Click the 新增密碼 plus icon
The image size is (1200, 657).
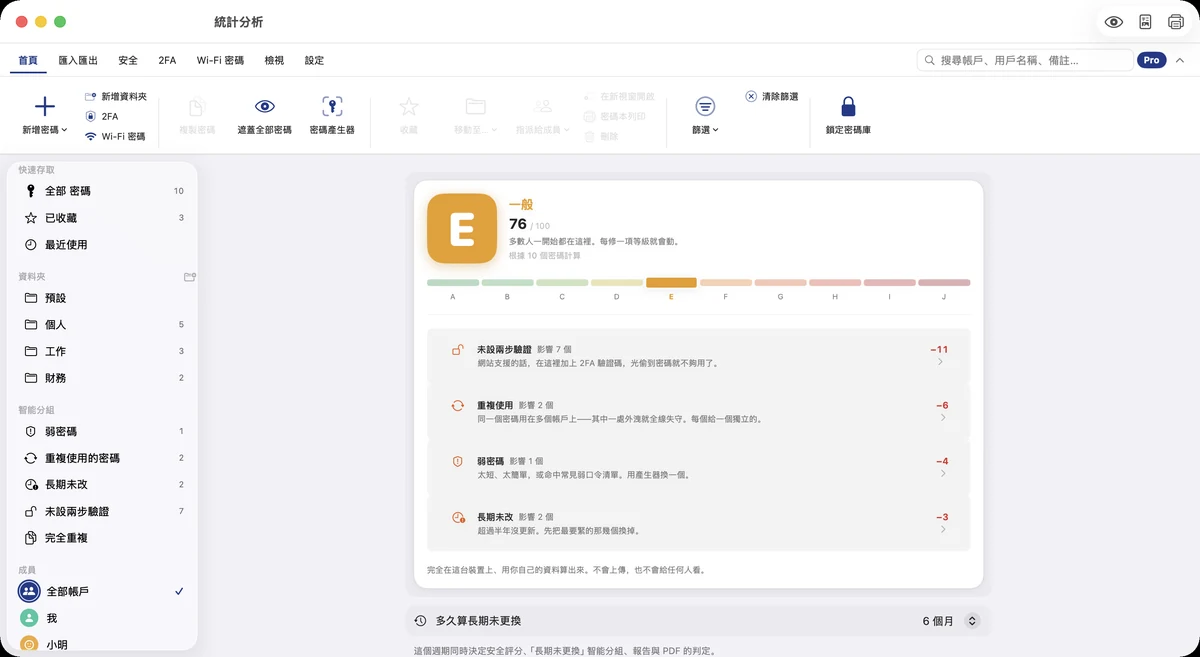(x=45, y=107)
